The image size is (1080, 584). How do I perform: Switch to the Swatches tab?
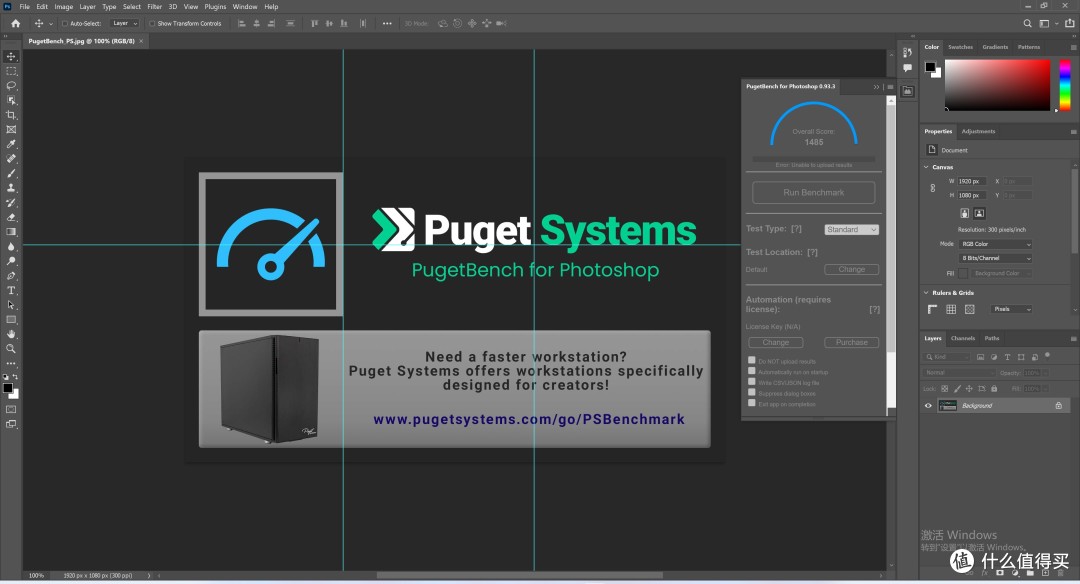tap(960, 47)
